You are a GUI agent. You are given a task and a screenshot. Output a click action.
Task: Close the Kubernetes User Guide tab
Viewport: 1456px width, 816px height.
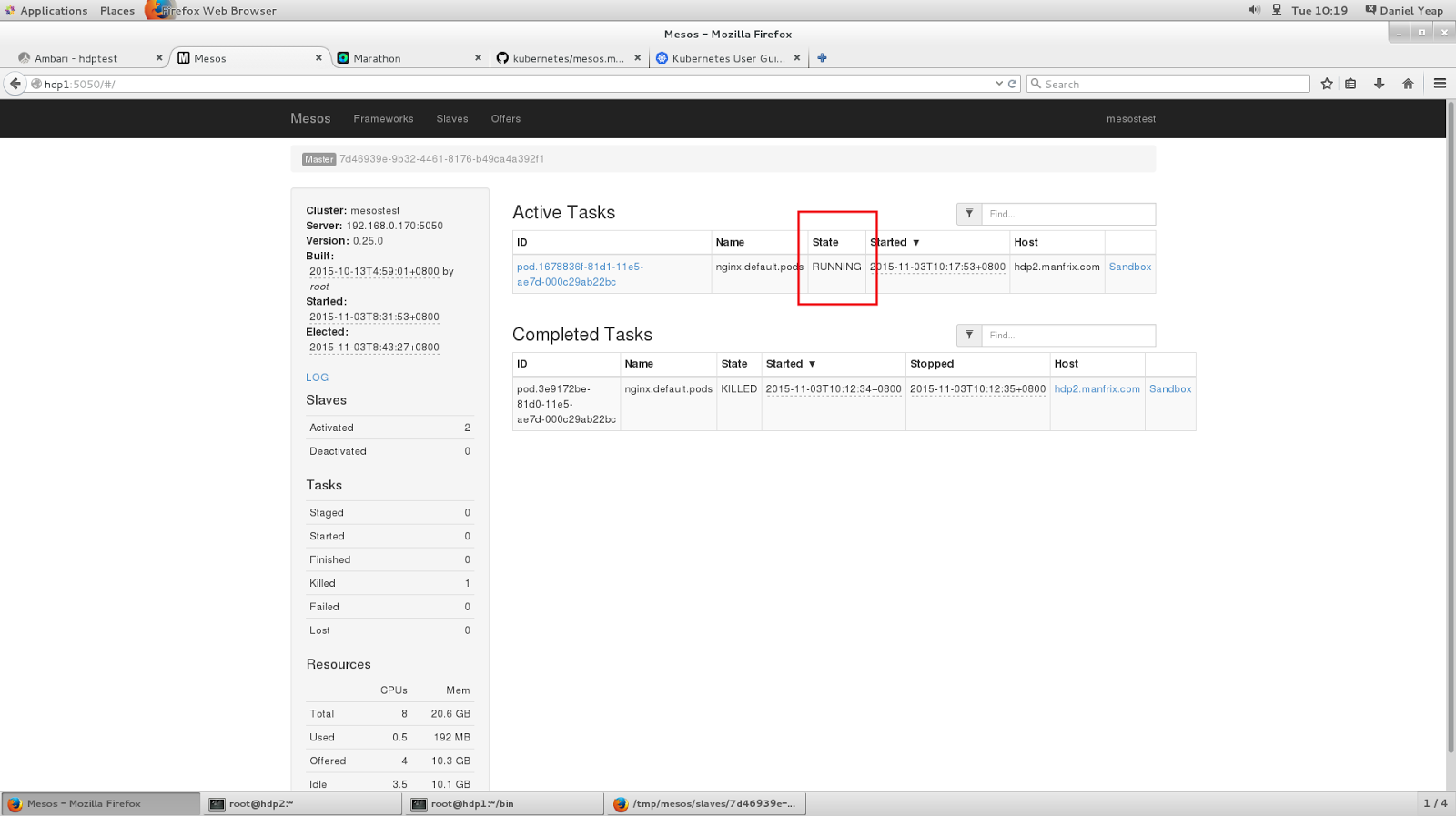(797, 58)
